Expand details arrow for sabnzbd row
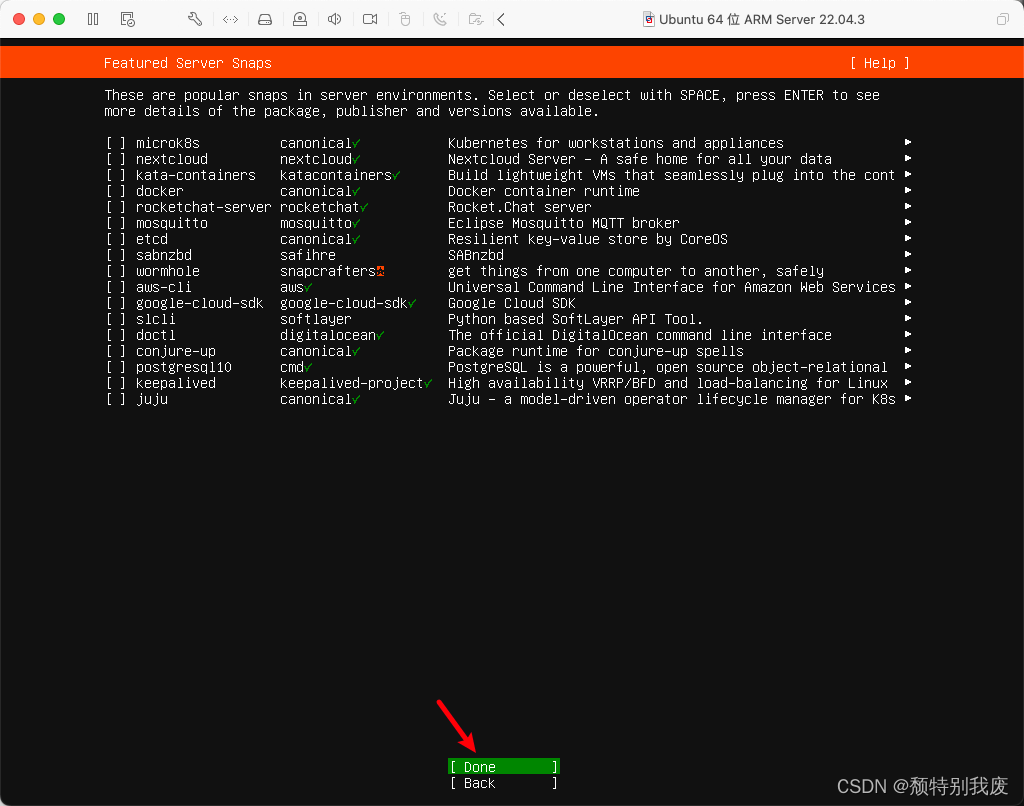The height and width of the screenshot is (806, 1024). click(908, 254)
